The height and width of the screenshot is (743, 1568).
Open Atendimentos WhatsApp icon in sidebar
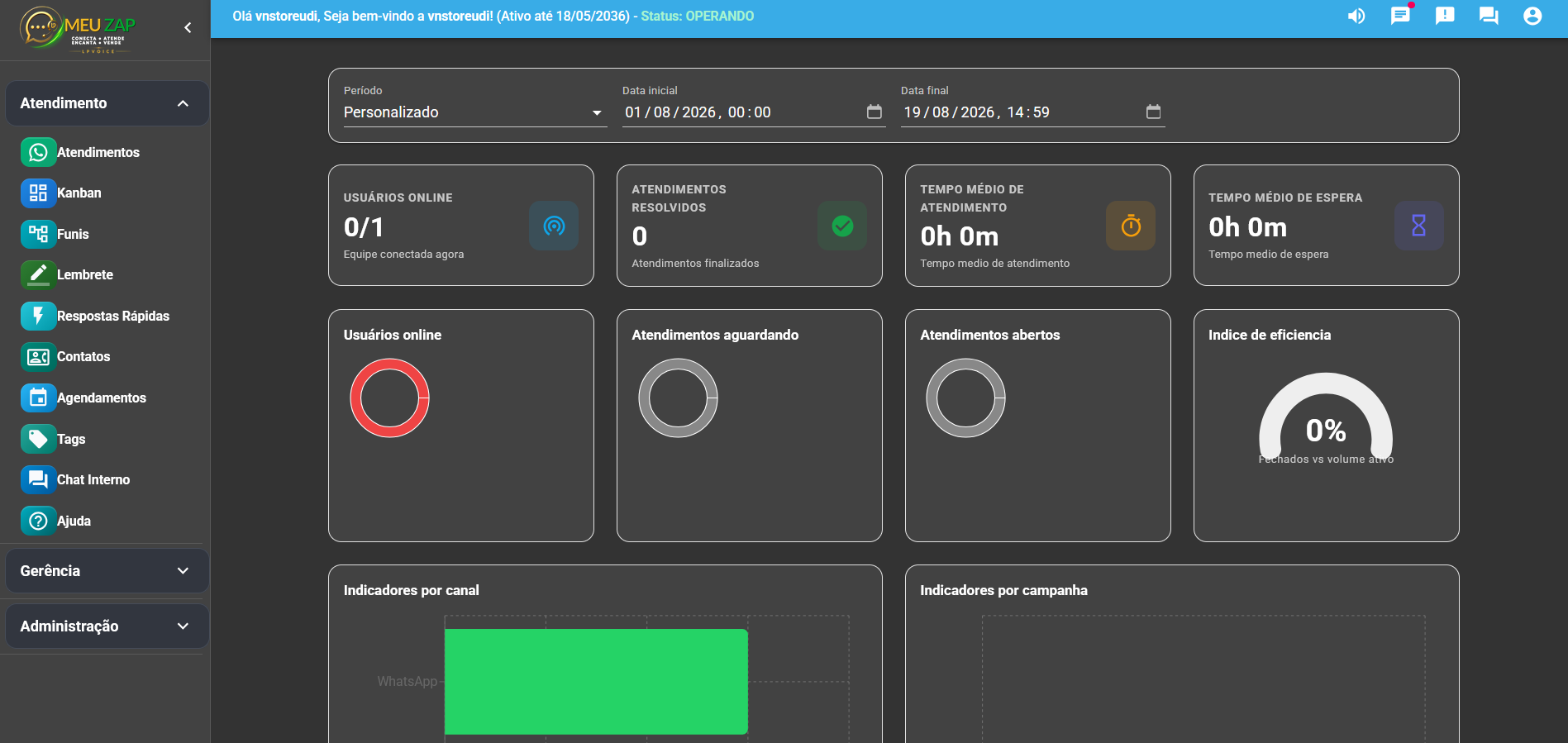38,152
